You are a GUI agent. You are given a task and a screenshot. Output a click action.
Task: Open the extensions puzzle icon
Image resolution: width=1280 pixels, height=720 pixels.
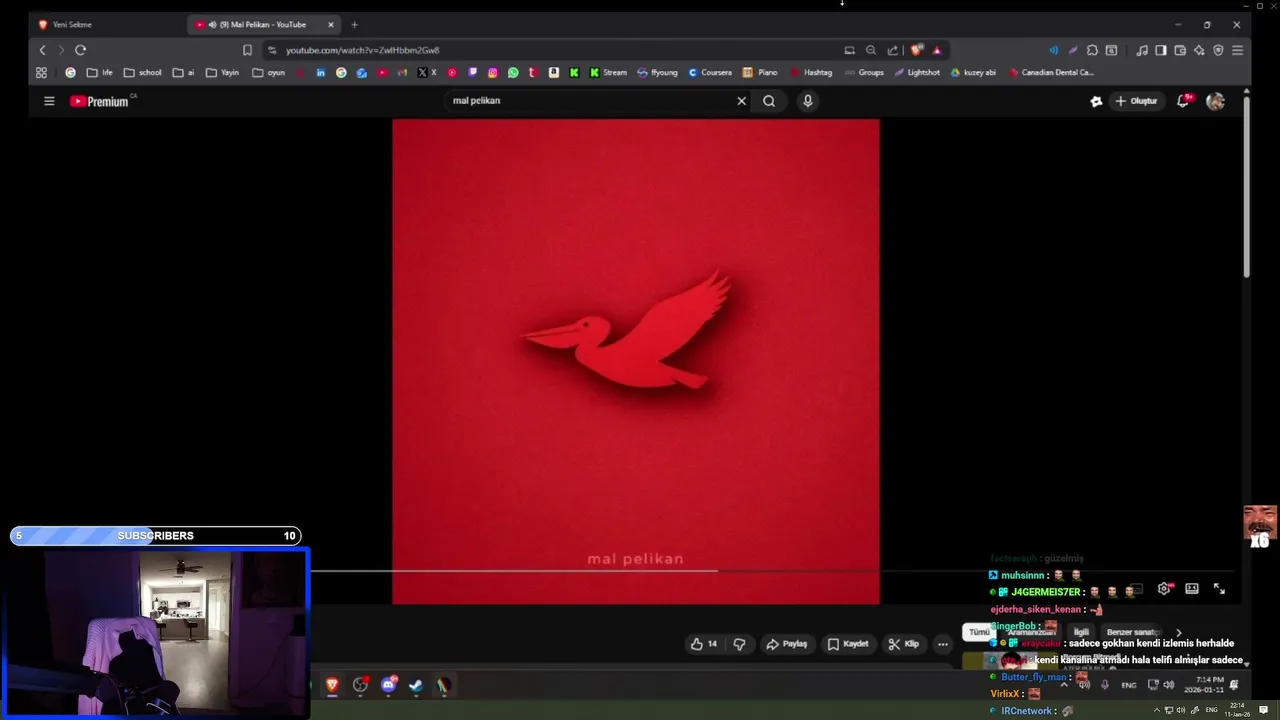point(1092,50)
